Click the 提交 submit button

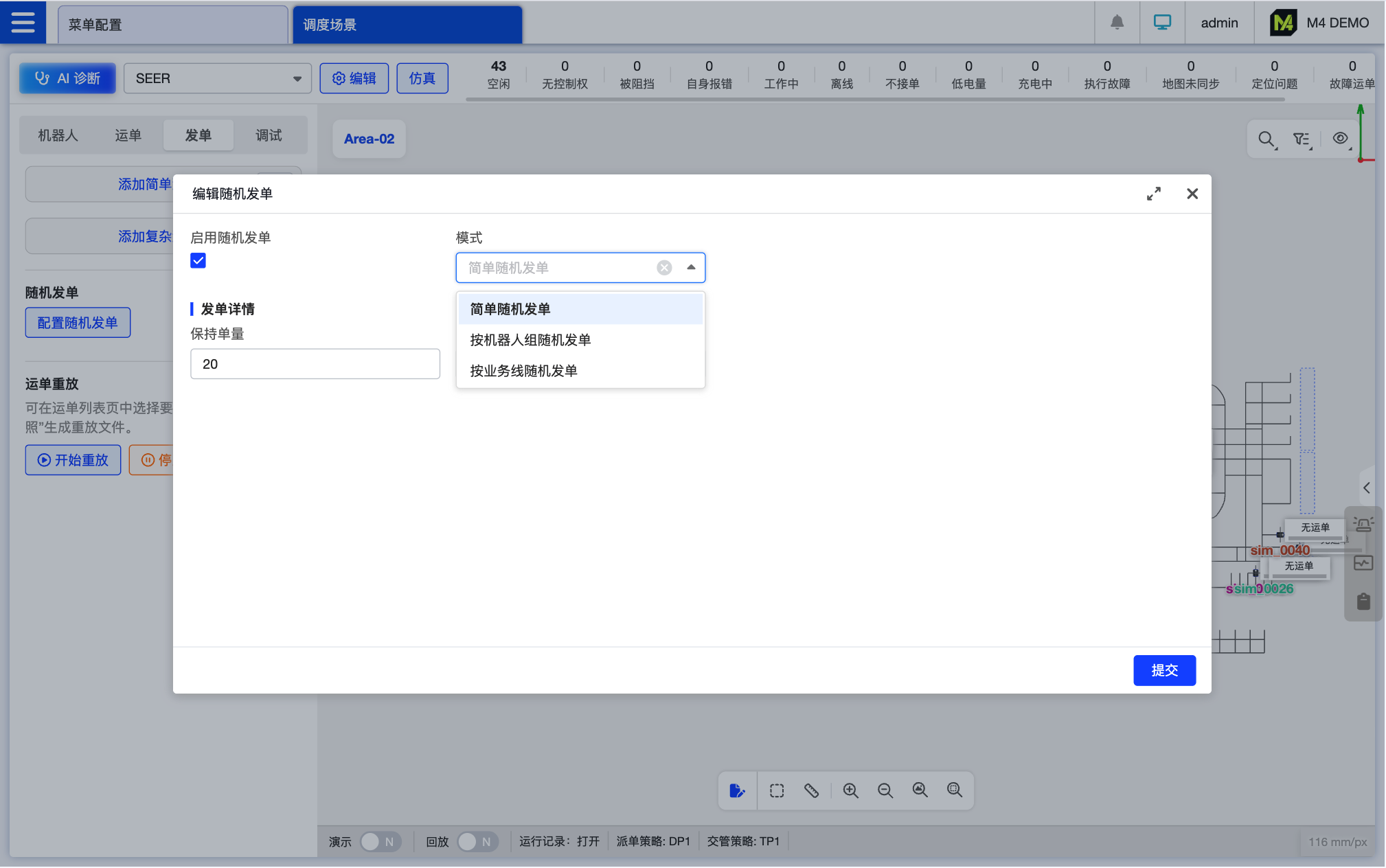point(1164,670)
